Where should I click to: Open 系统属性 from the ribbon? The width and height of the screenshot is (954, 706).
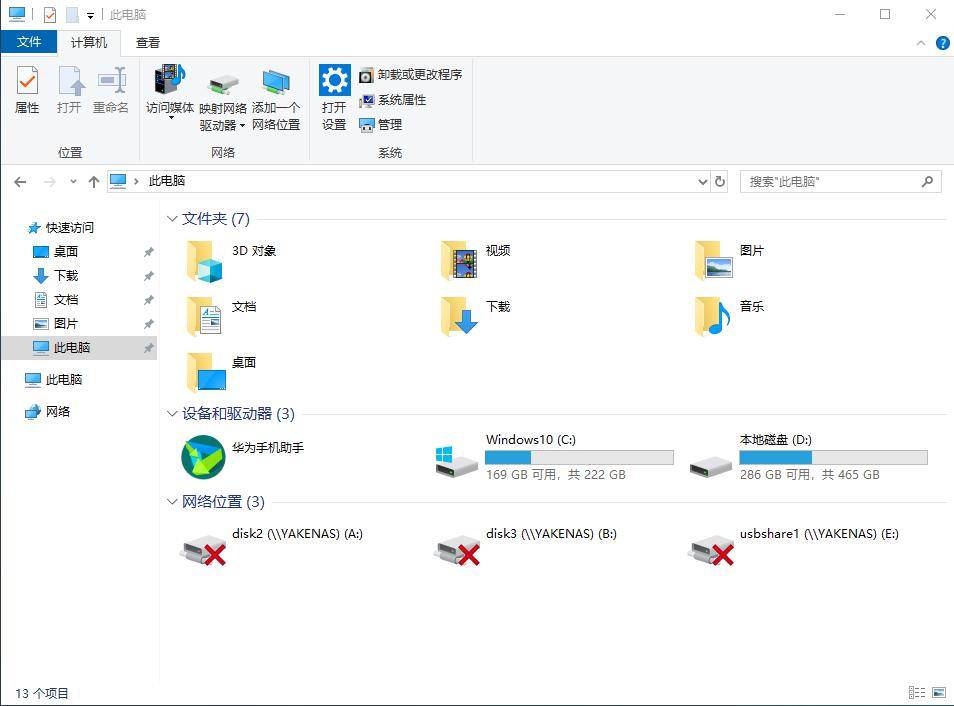(393, 99)
